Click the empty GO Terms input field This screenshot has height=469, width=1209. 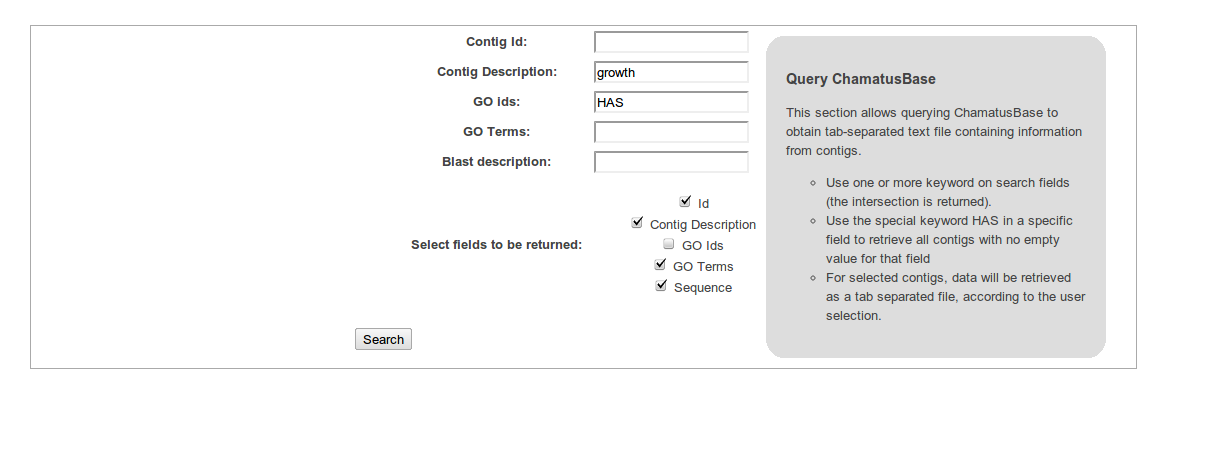(671, 132)
